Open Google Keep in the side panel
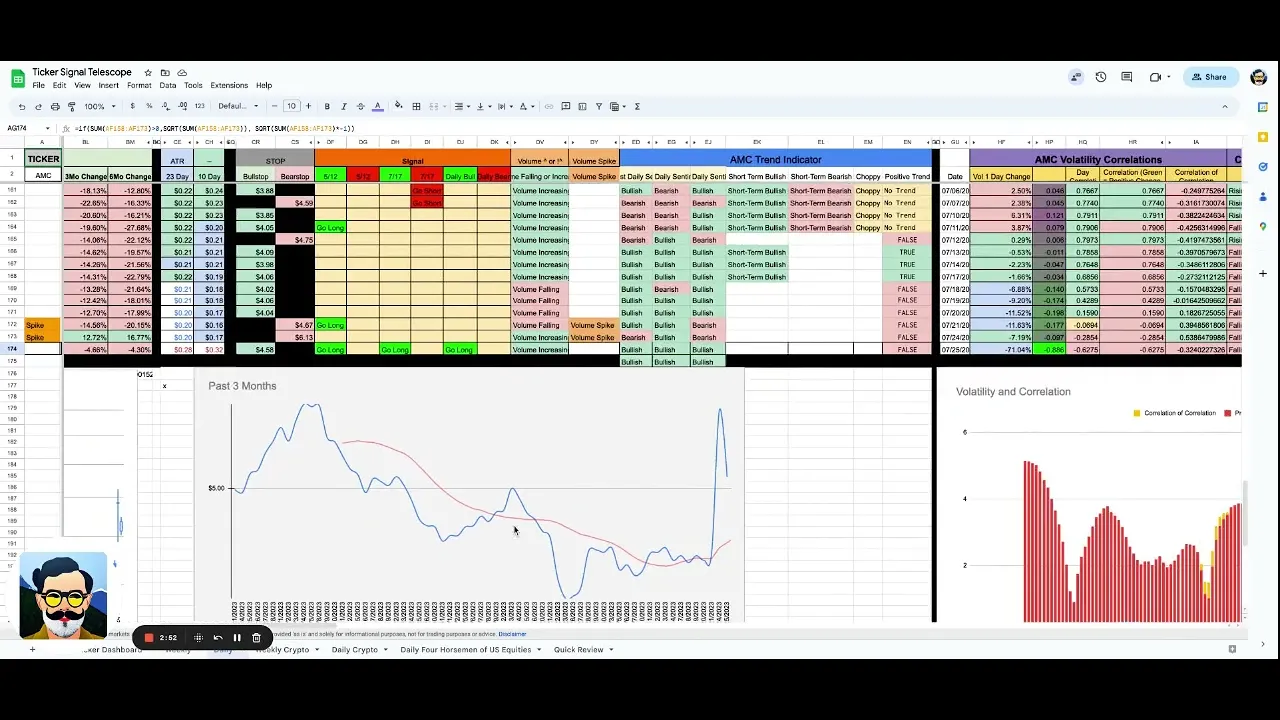Screen dimensions: 1280x720 tap(1263, 137)
